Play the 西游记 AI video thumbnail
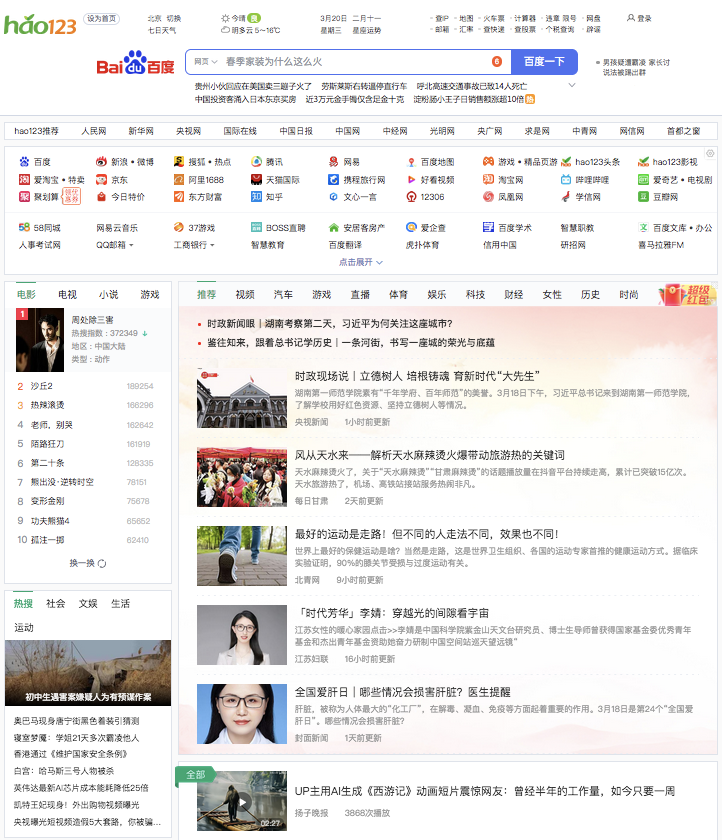 coord(242,801)
